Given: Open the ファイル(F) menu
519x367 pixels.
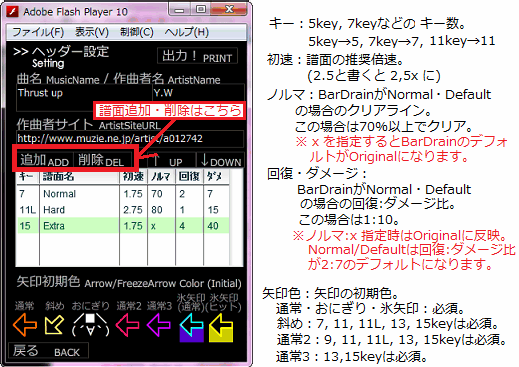Looking at the screenshot, I should (x=38, y=32).
